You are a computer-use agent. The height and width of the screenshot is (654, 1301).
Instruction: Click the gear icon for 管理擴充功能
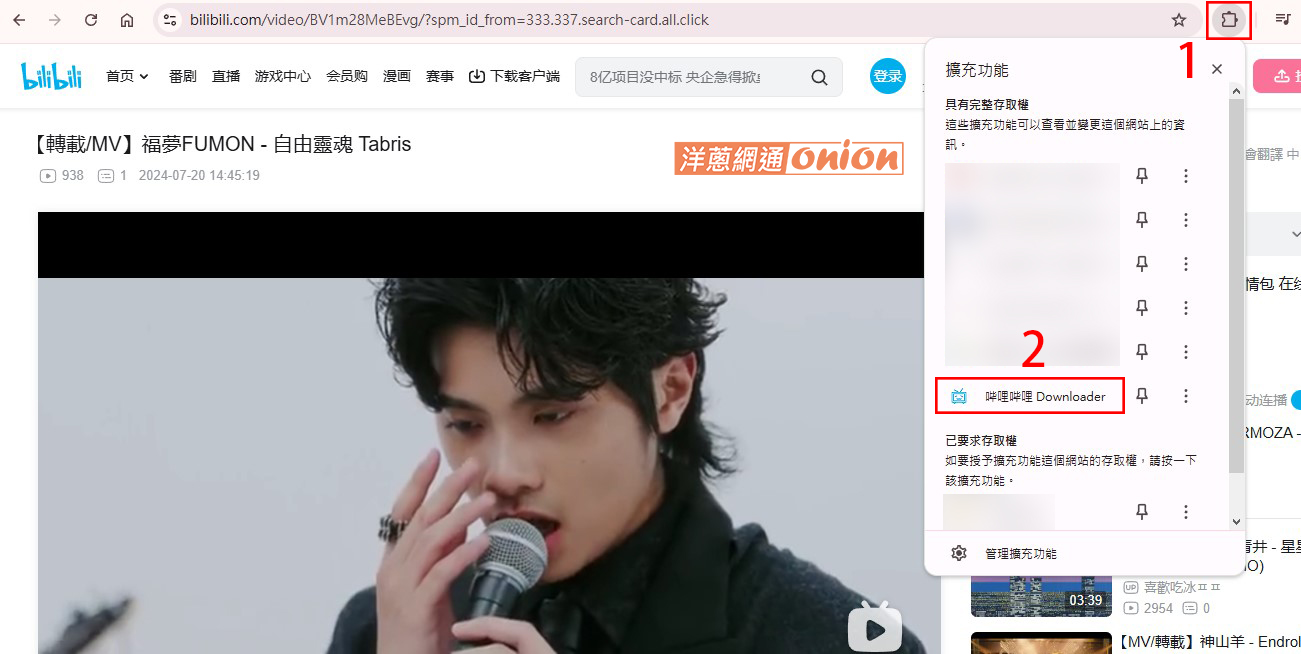tap(959, 553)
